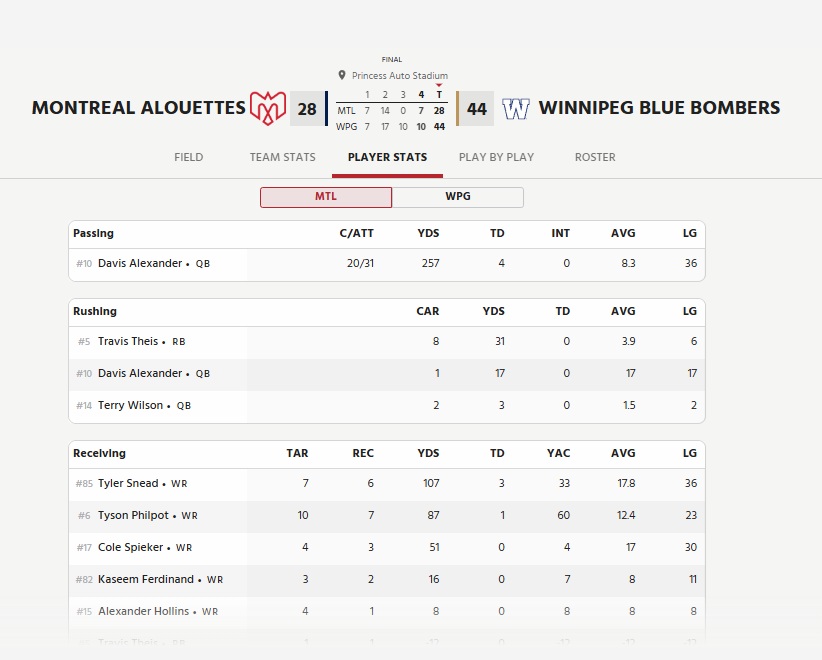Open Tyson Philpot player row
The width and height of the screenshot is (822, 660).
tap(387, 516)
